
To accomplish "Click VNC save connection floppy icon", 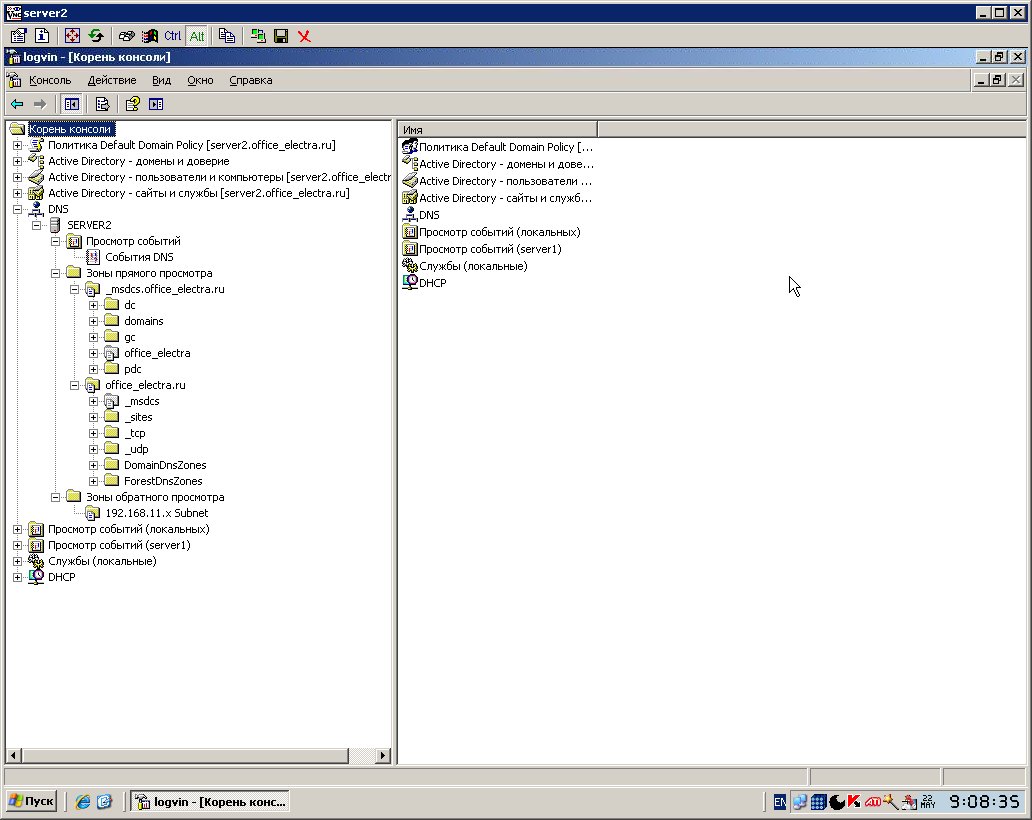I will (x=281, y=36).
